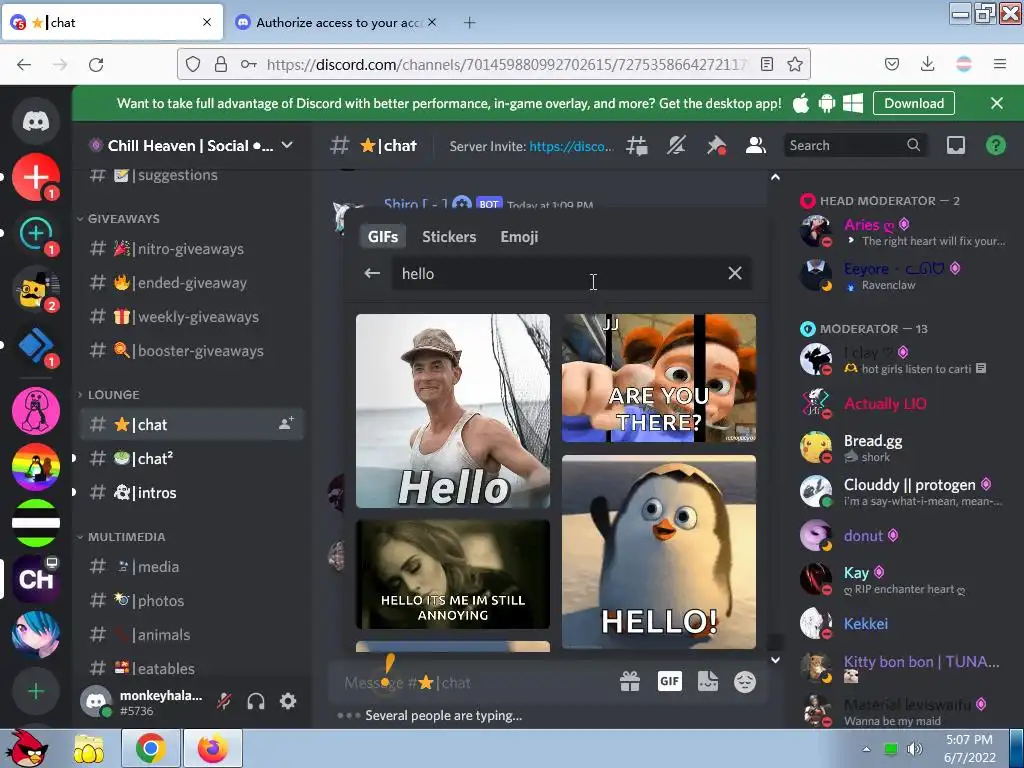1024x768 pixels.
Task: Toggle headphones deafen in user panel
Action: coord(256,701)
